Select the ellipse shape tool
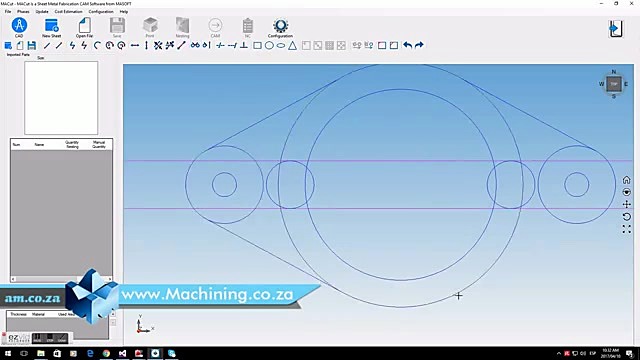The height and width of the screenshot is (360, 640). (281, 45)
